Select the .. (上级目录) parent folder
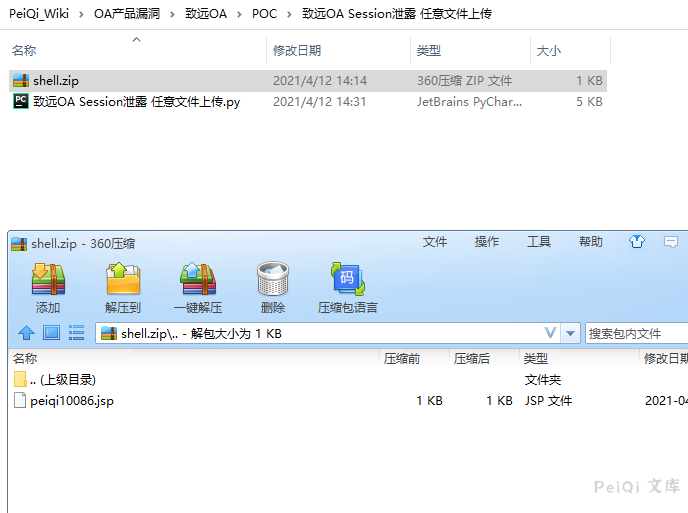This screenshot has width=688, height=513. pyautogui.click(x=62, y=380)
